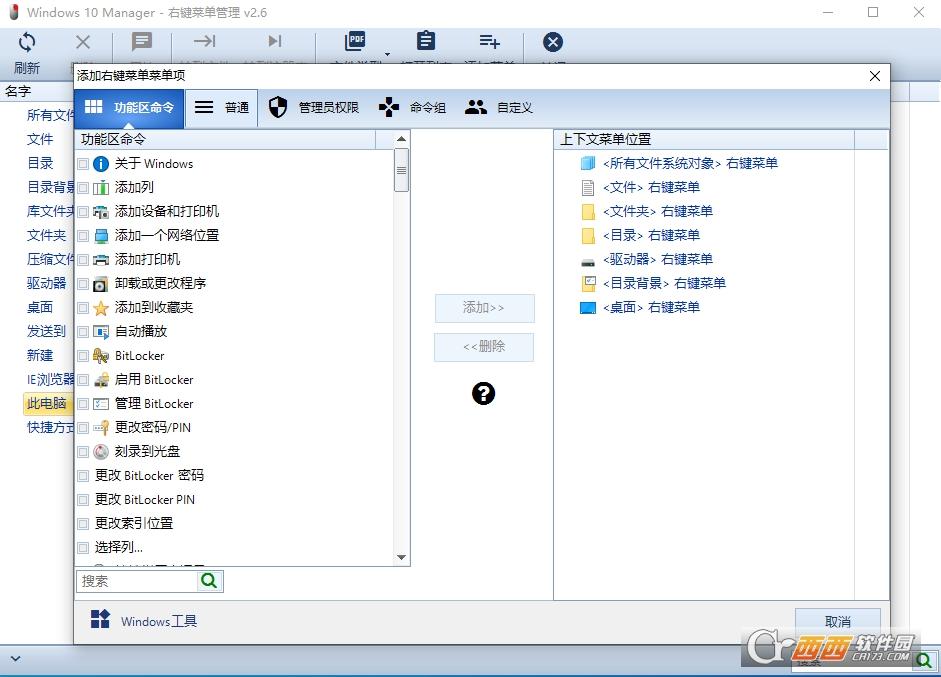This screenshot has height=677, width=941.
Task: Click the icon beside 启用 BitLocker
Action: tap(101, 380)
